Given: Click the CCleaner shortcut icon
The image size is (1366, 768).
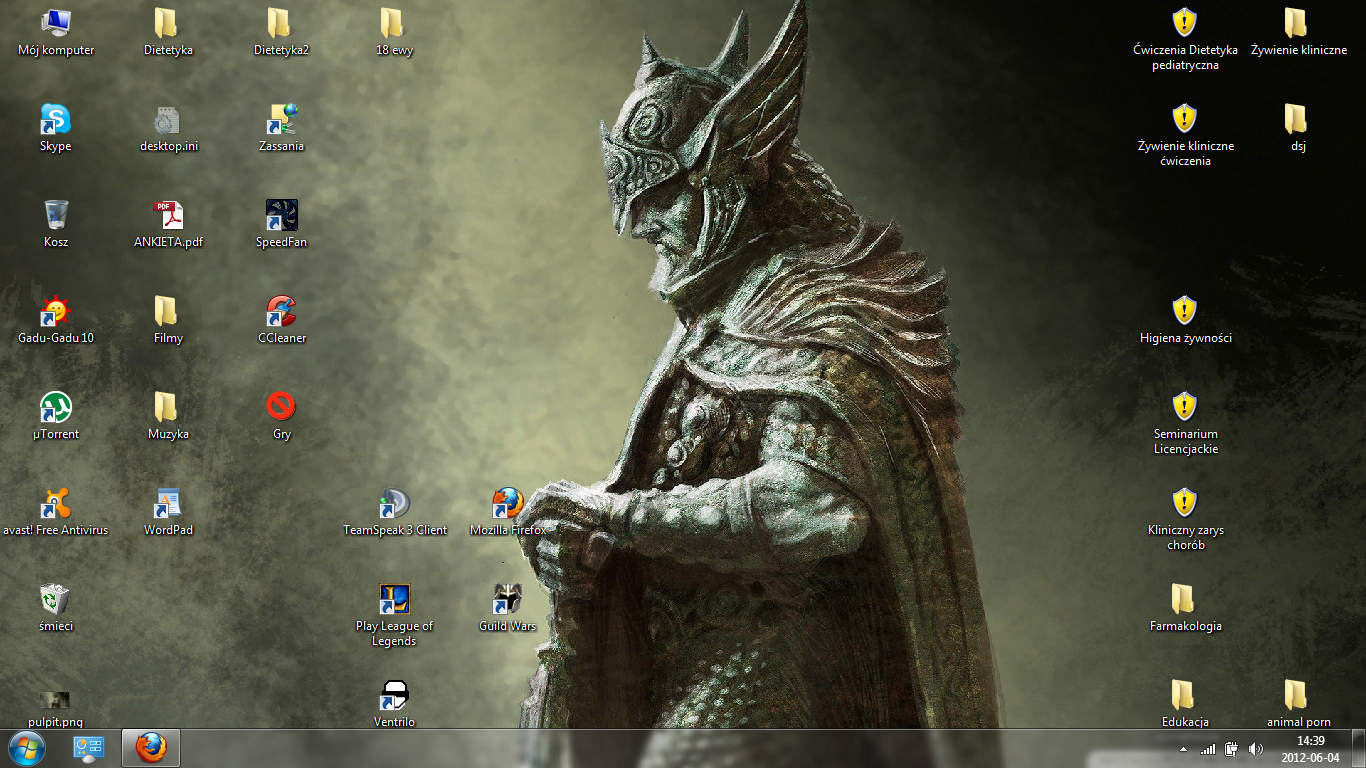Looking at the screenshot, I should (x=281, y=312).
